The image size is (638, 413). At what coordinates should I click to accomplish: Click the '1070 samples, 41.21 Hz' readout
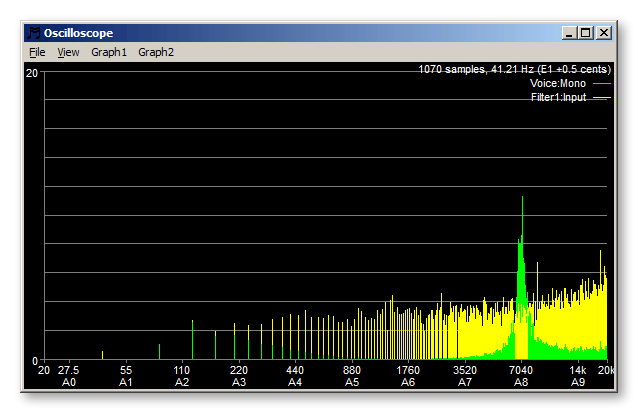pyautogui.click(x=514, y=69)
